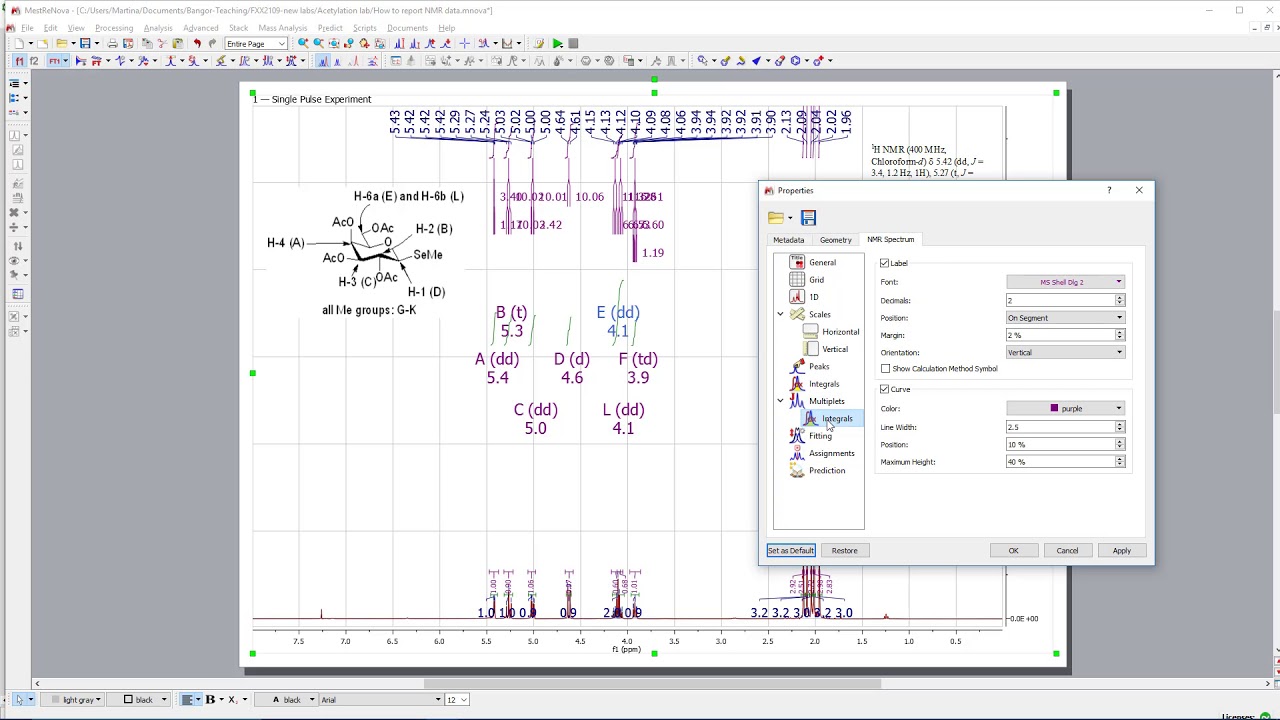Uncheck the Curve checkbox
This screenshot has height=720, width=1280.
[885, 389]
